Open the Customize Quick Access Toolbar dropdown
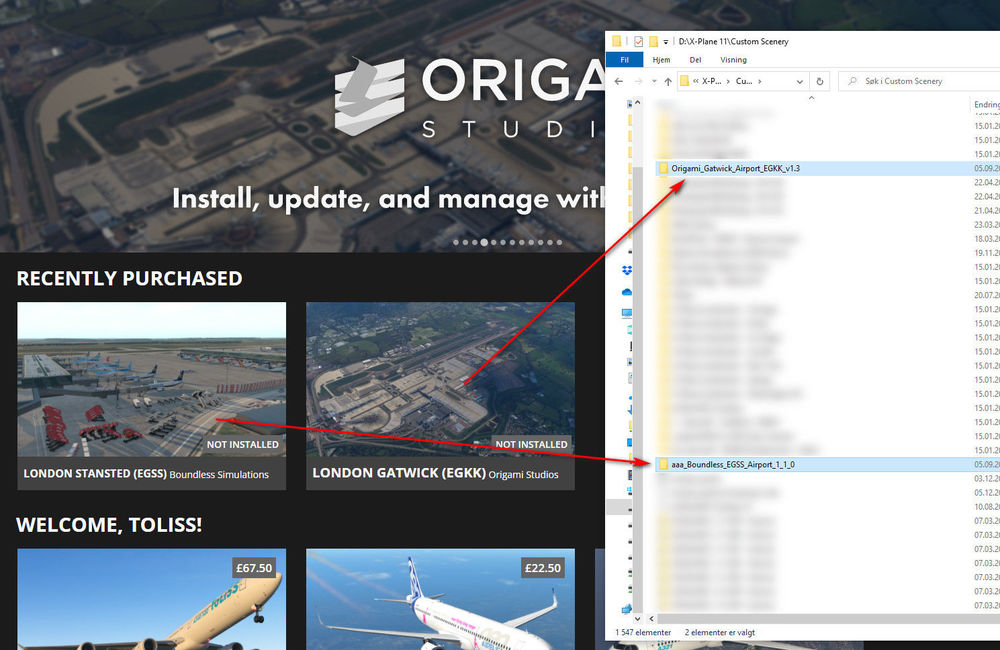This screenshot has height=650, width=1000. click(x=666, y=42)
